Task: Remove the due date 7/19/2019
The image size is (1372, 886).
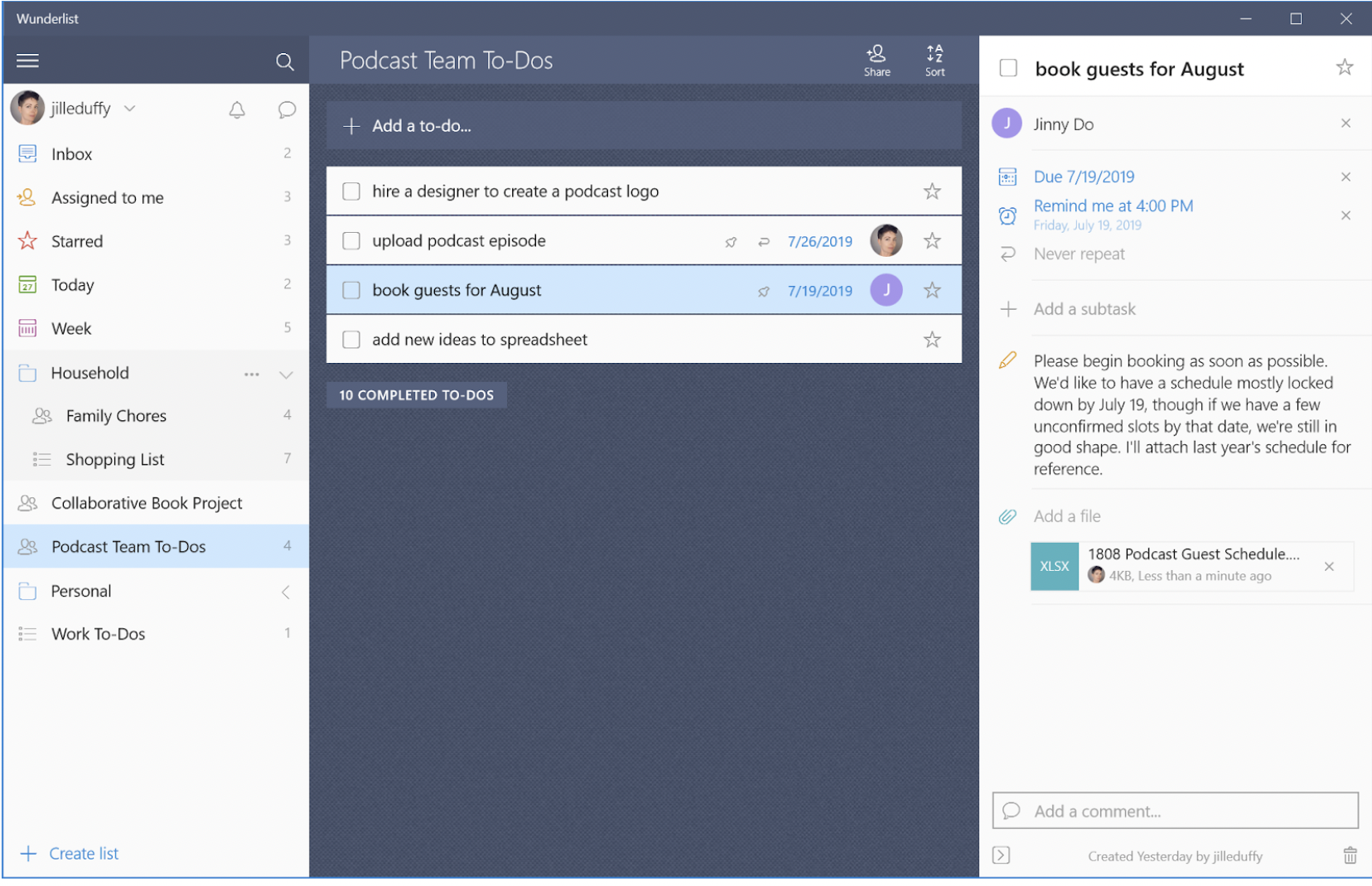Action: pos(1345,177)
